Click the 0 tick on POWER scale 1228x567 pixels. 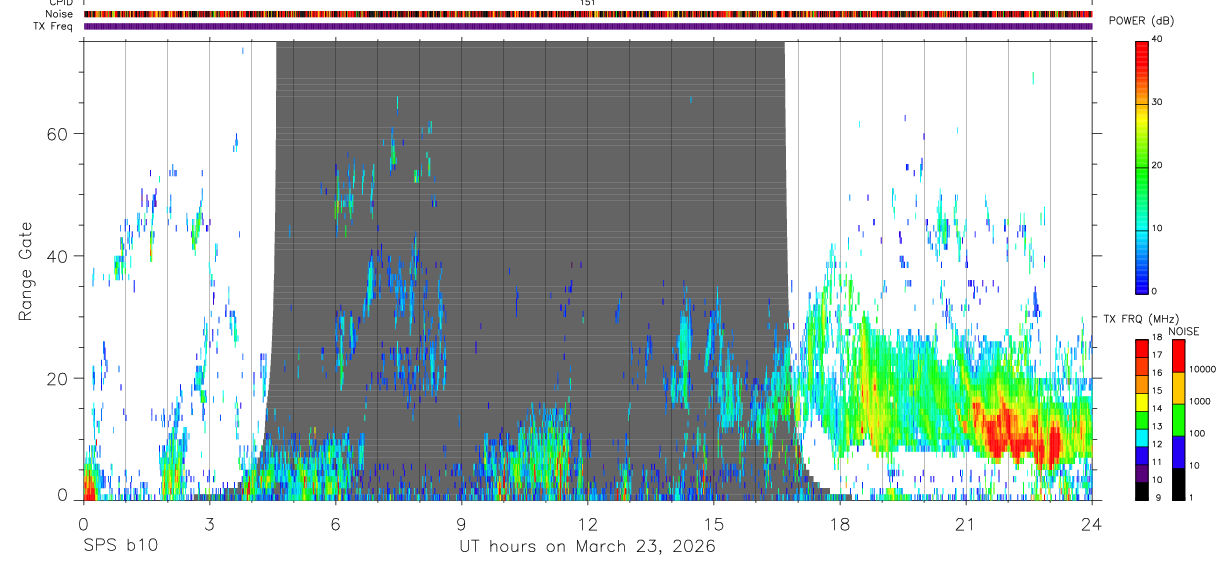(1156, 292)
